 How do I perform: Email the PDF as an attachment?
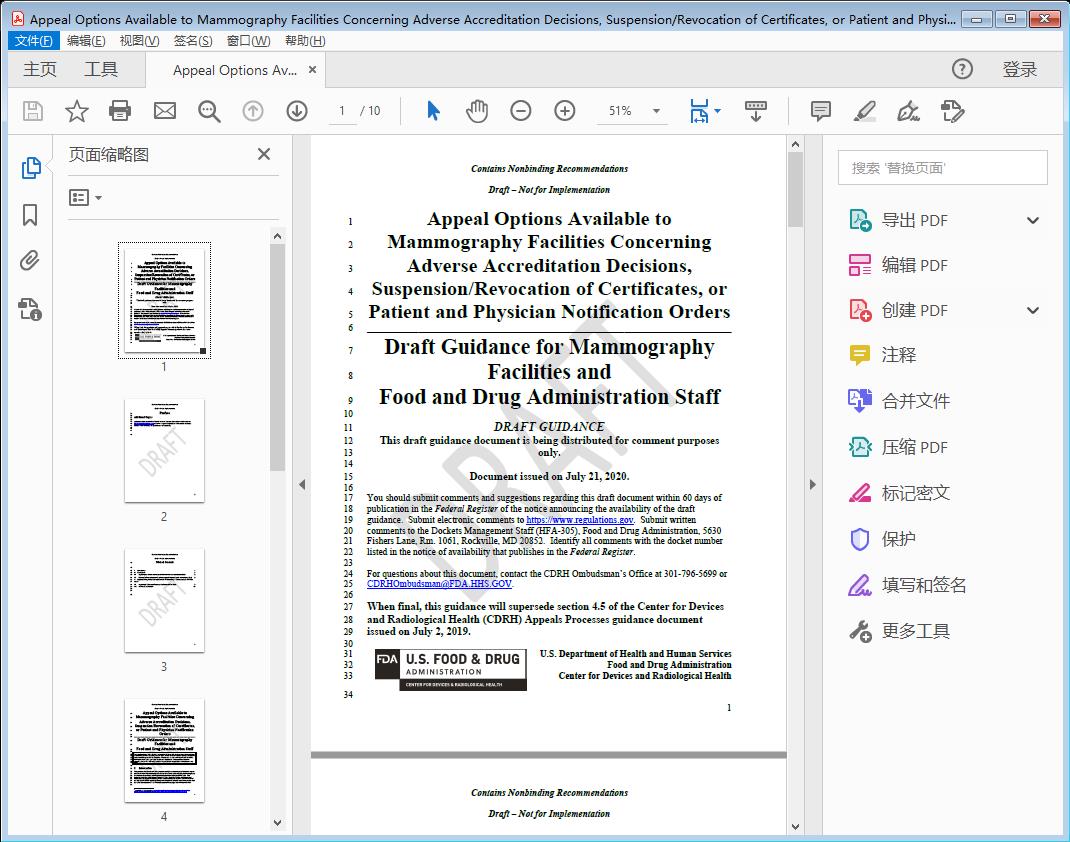[x=165, y=111]
